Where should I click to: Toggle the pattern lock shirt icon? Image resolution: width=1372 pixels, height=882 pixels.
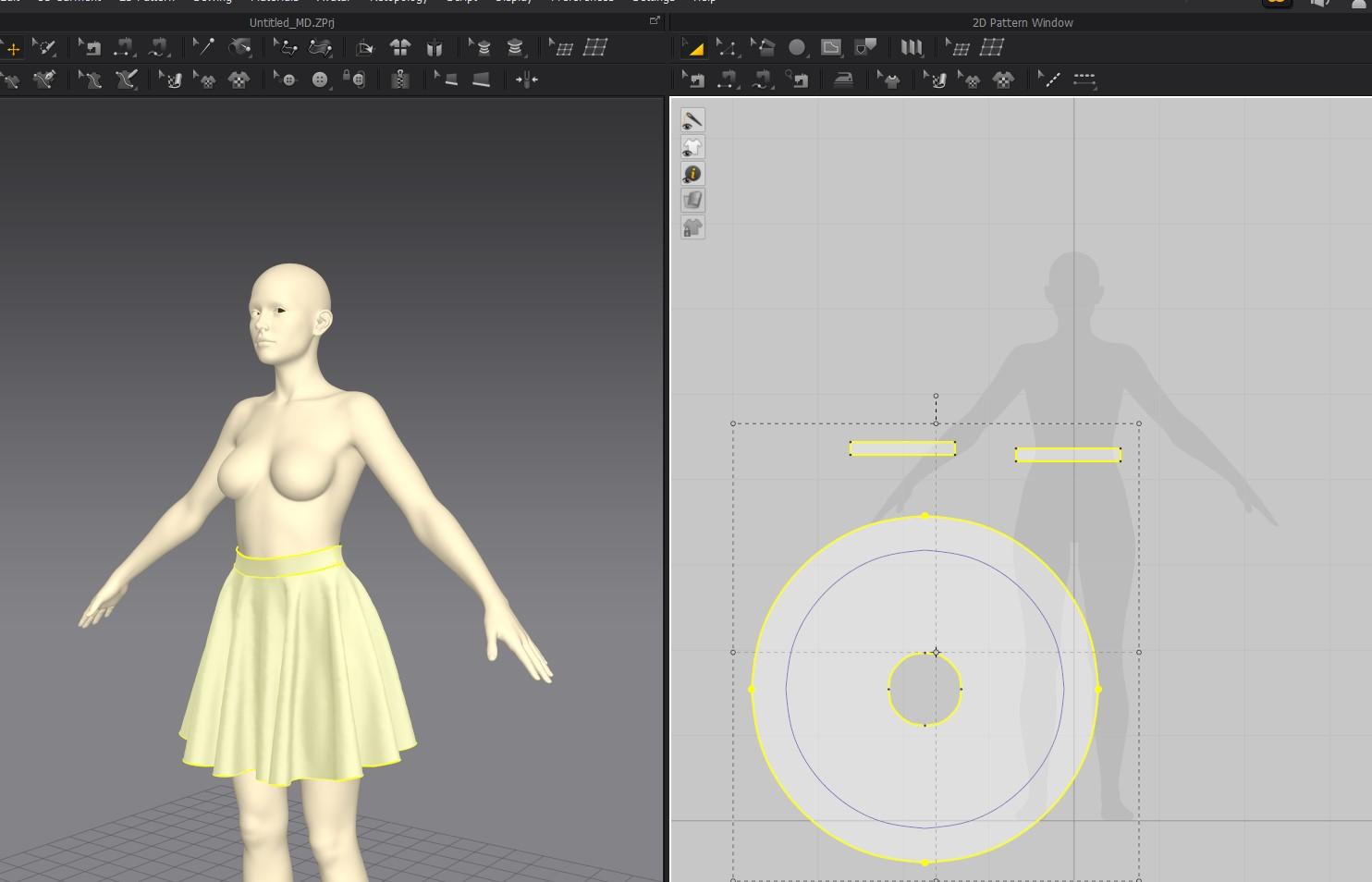coord(692,227)
